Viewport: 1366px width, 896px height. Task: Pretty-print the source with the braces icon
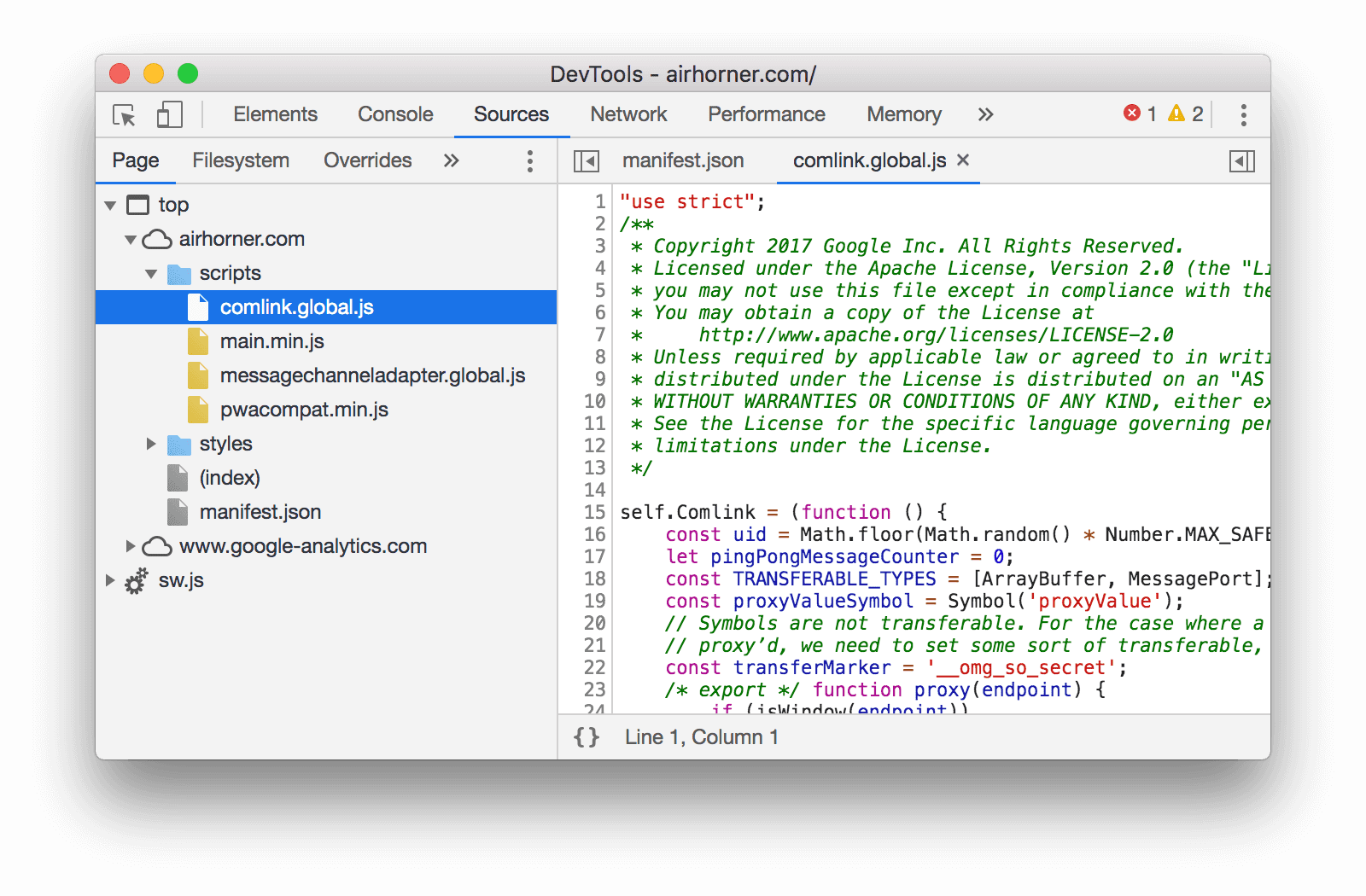[x=587, y=736]
